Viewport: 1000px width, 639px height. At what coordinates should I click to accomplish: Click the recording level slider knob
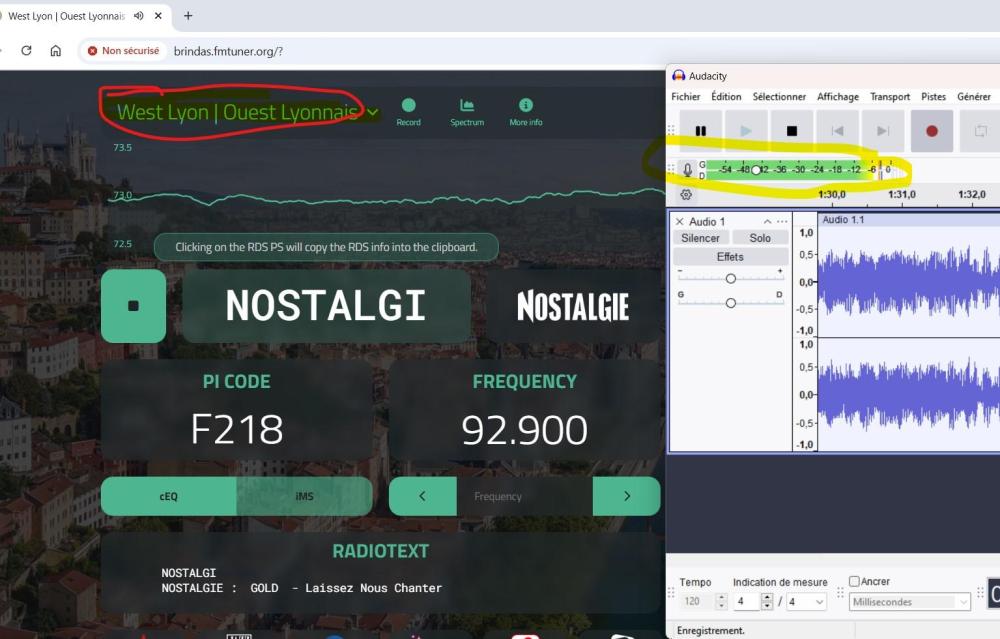(756, 170)
